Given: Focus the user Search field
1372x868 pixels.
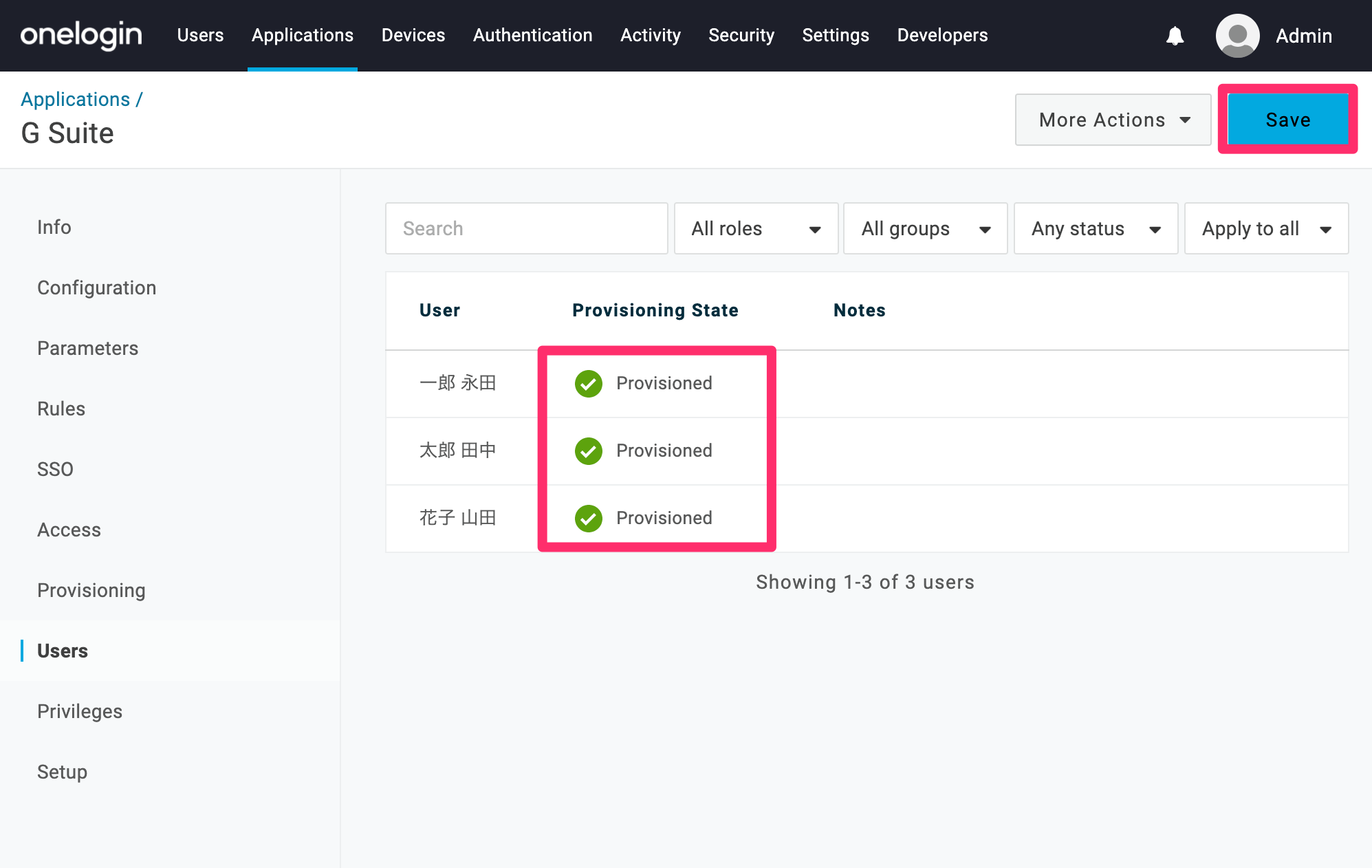Looking at the screenshot, I should tap(527, 228).
